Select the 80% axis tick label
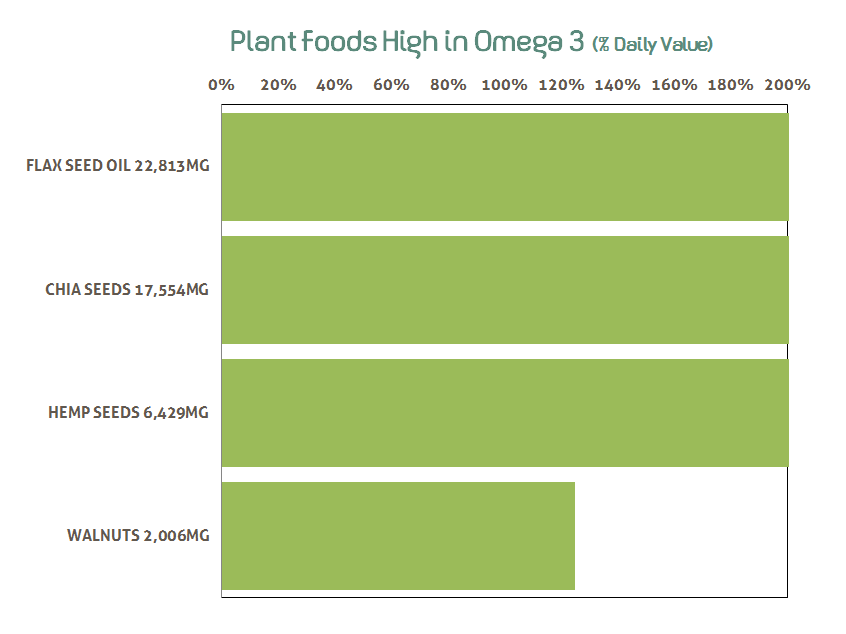The height and width of the screenshot is (634, 846). pos(448,85)
